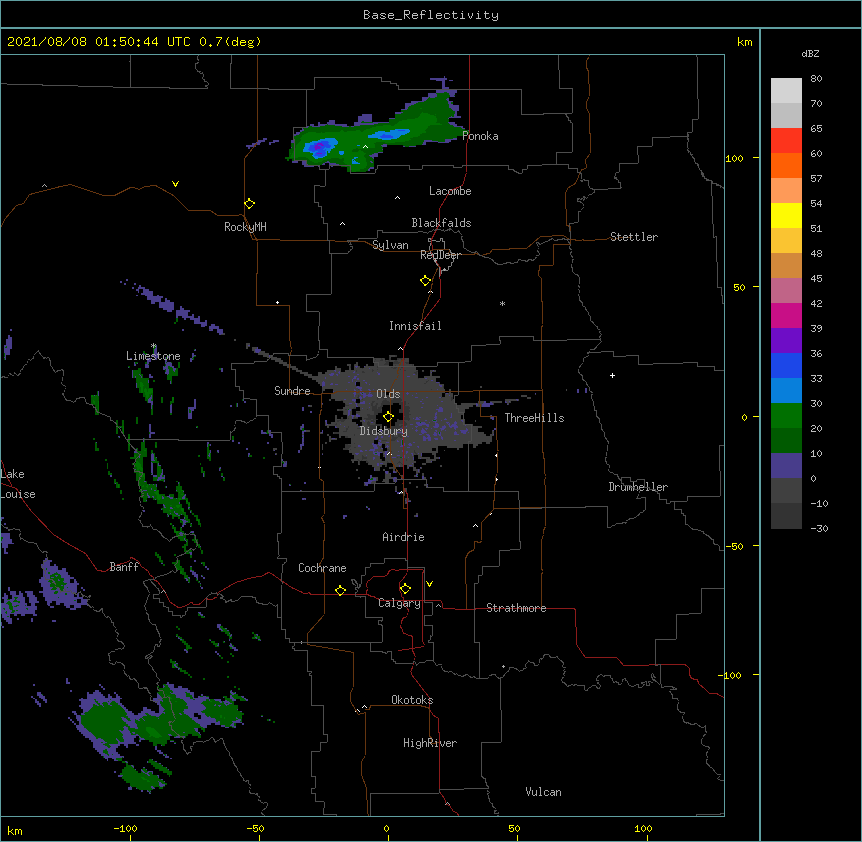Select the Airdrie label
The width and height of the screenshot is (862, 842).
[x=403, y=537]
